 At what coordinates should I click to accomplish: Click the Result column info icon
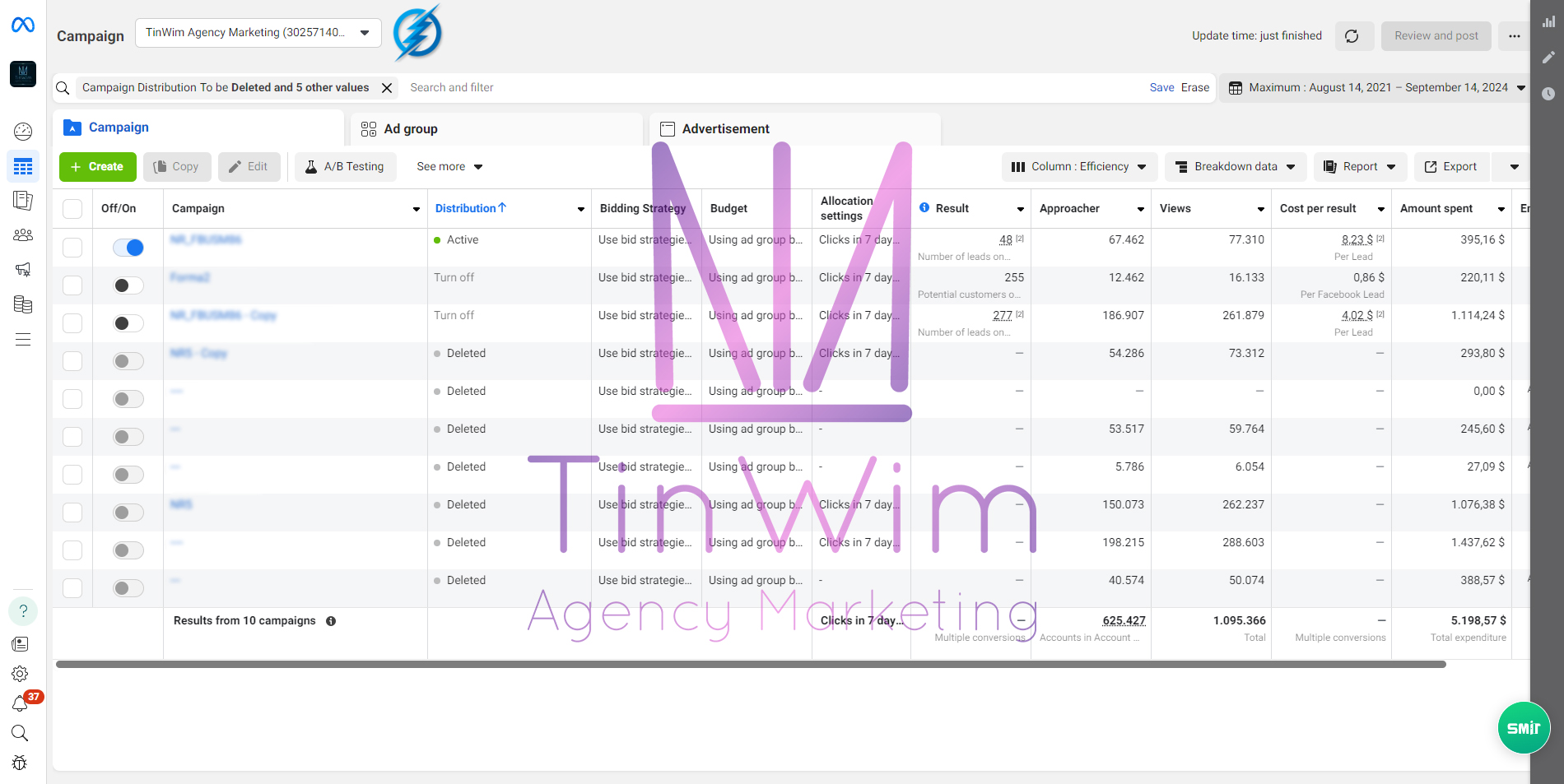[x=924, y=208]
